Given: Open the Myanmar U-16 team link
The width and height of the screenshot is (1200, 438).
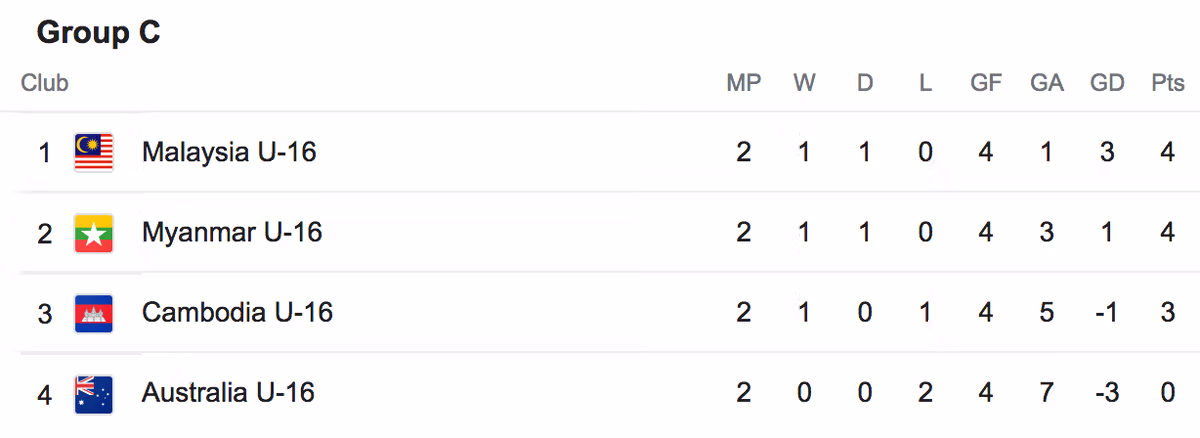Looking at the screenshot, I should (x=232, y=233).
